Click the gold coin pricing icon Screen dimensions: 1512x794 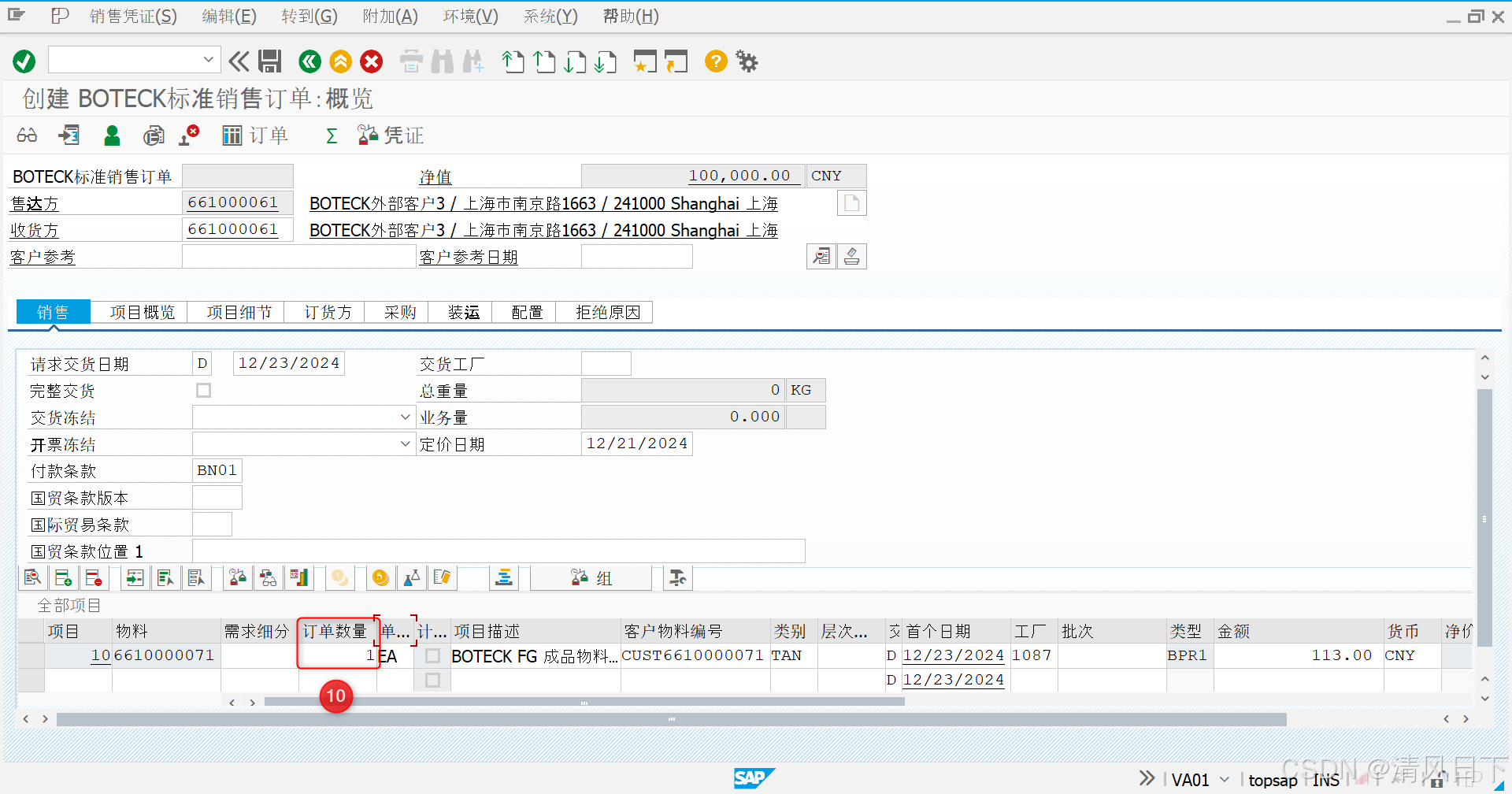coord(380,578)
